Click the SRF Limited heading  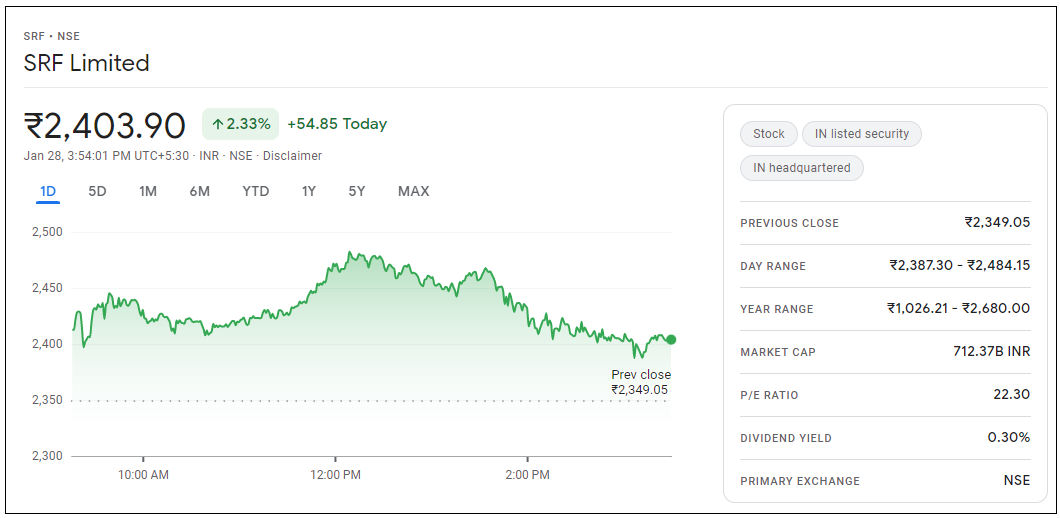coord(87,63)
